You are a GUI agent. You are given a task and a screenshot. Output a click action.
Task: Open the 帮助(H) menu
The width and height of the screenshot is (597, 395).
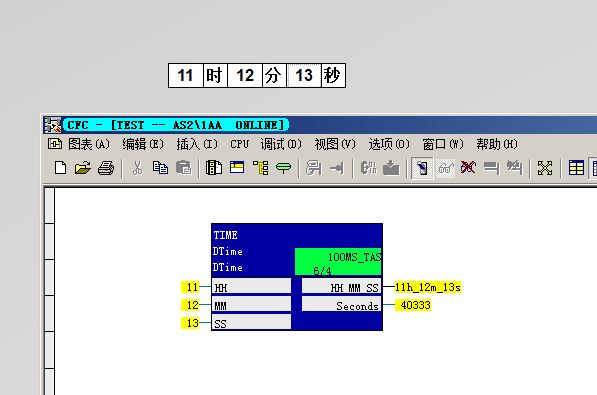pos(497,144)
